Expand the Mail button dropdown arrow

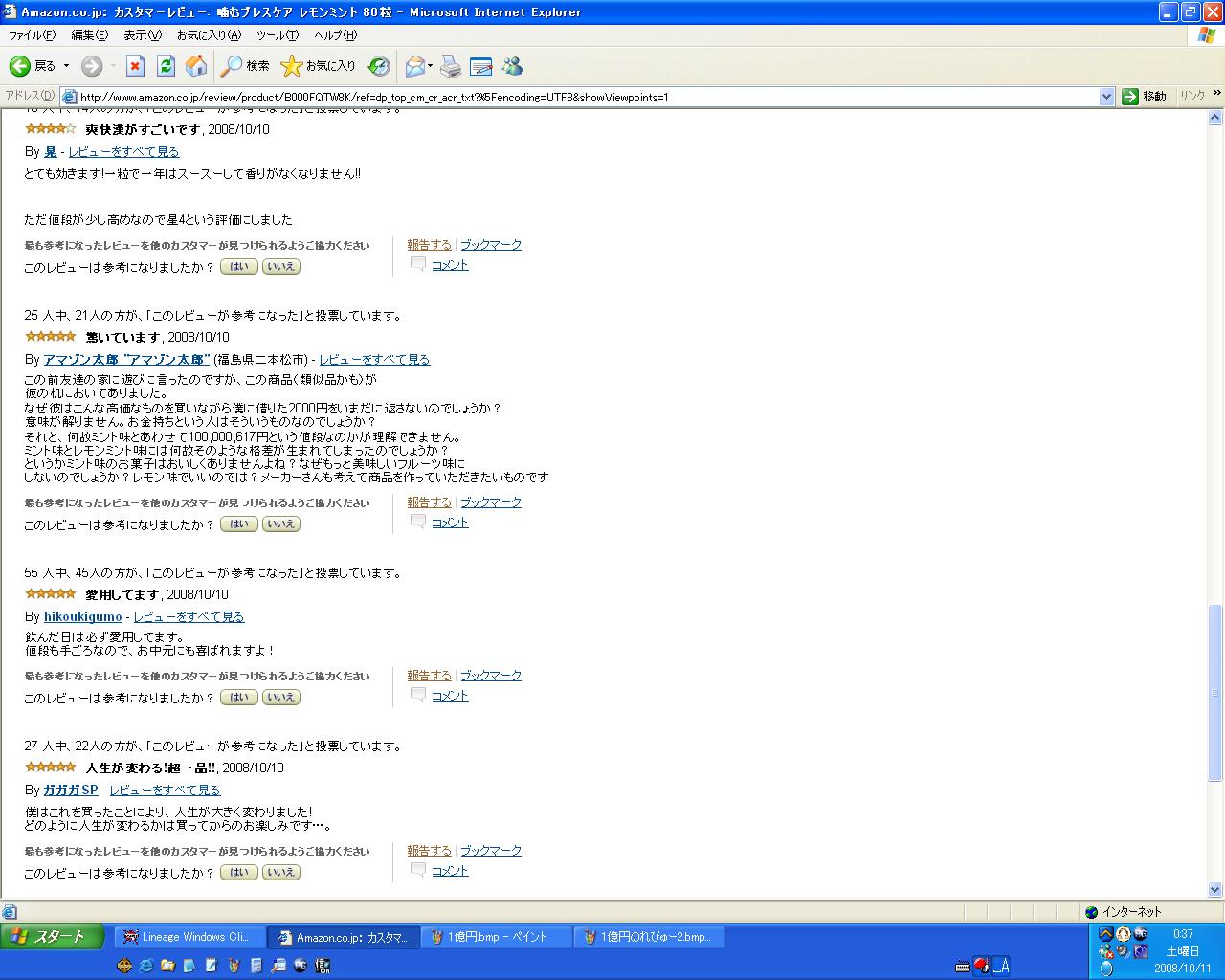coord(431,66)
